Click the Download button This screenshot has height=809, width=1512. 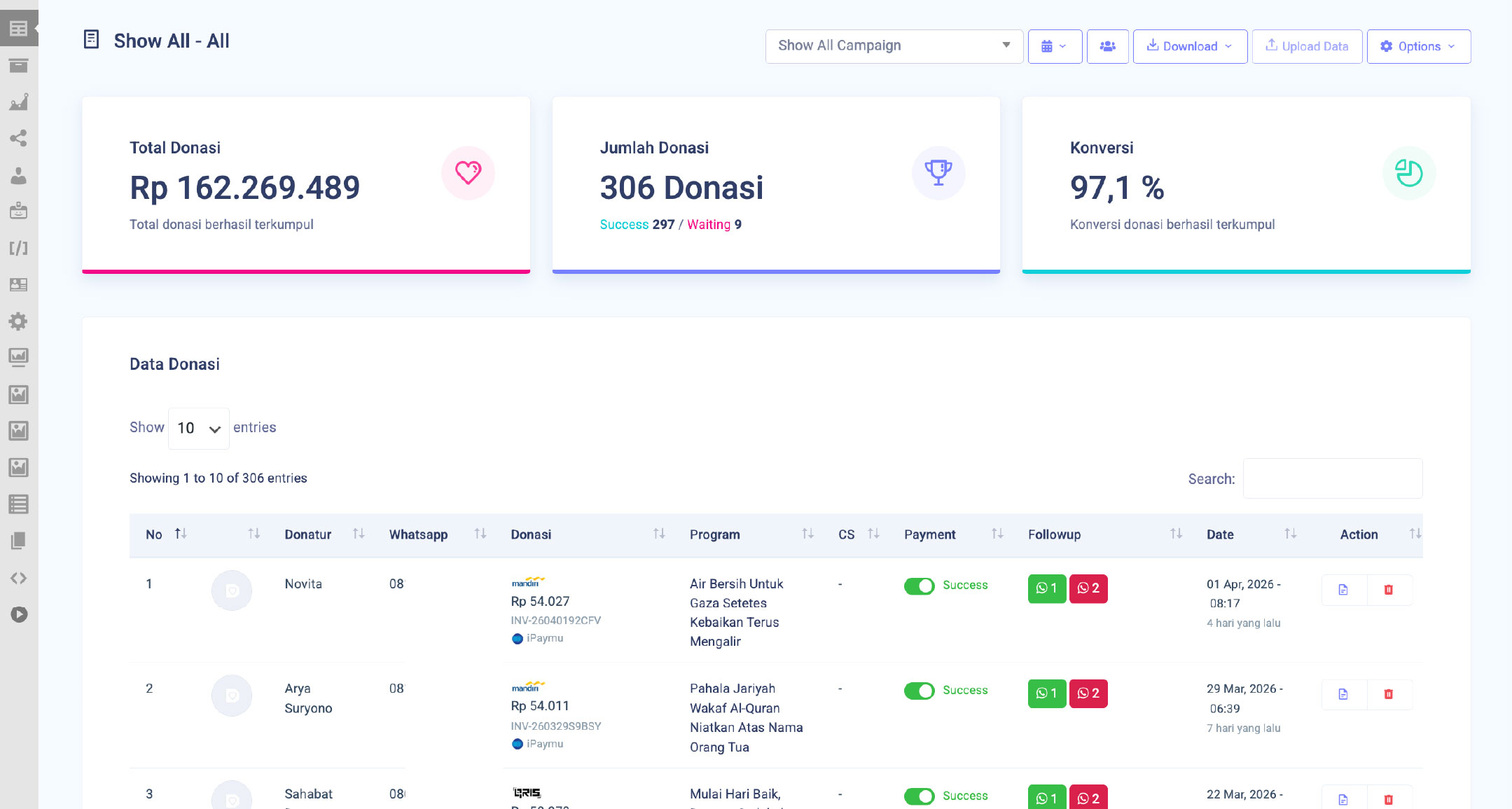pos(1189,46)
